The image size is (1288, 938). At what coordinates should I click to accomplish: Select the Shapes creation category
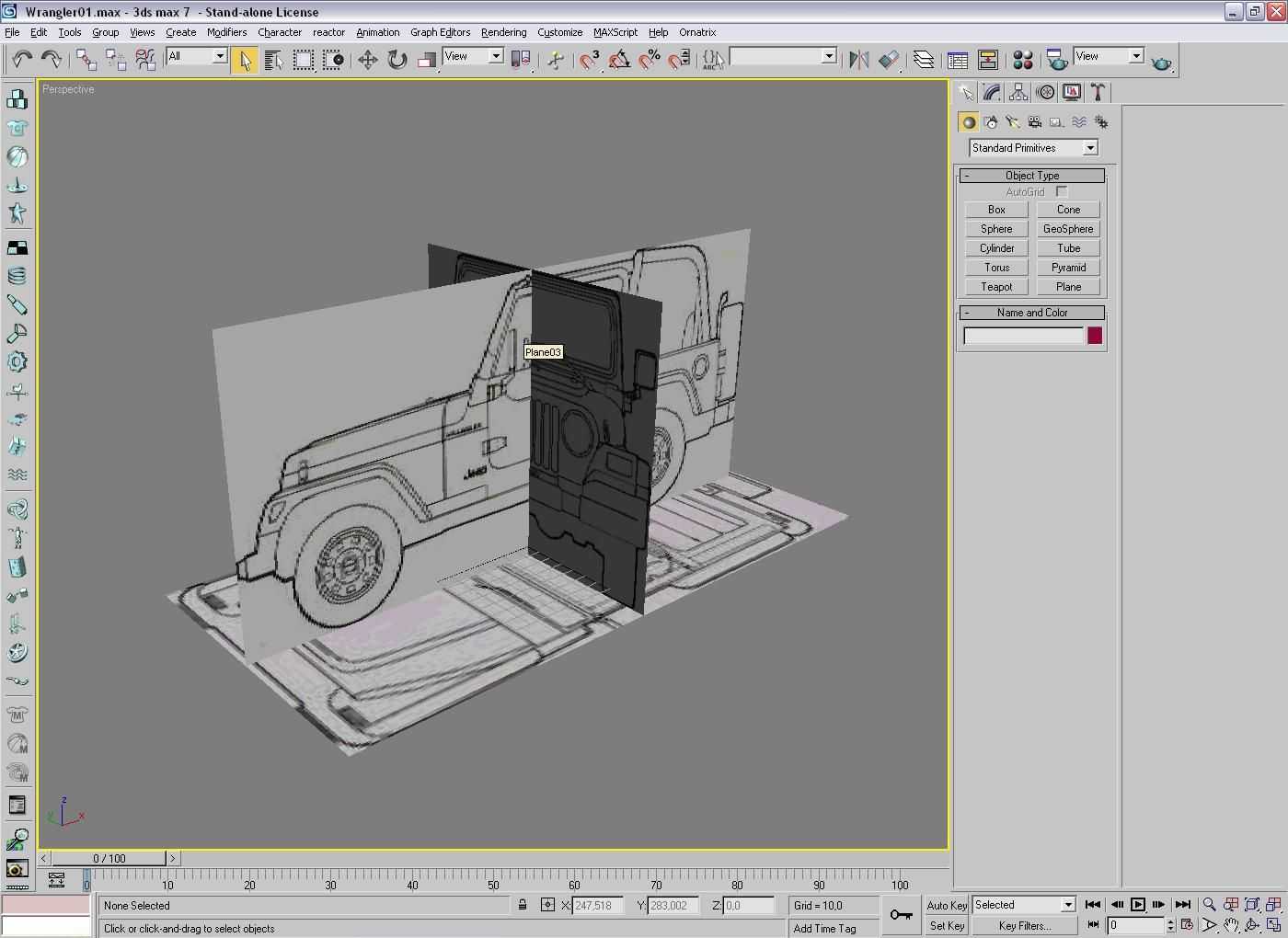(991, 122)
